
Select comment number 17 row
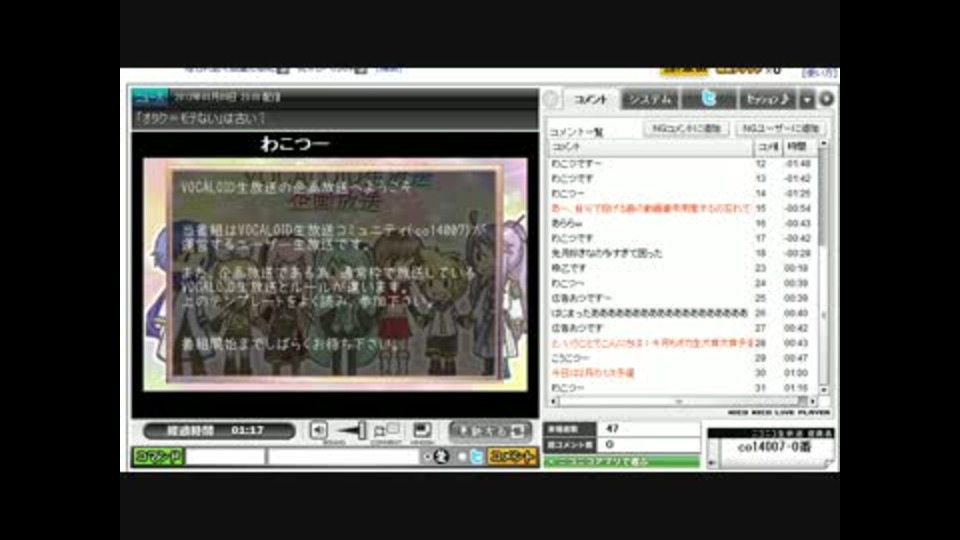click(682, 238)
